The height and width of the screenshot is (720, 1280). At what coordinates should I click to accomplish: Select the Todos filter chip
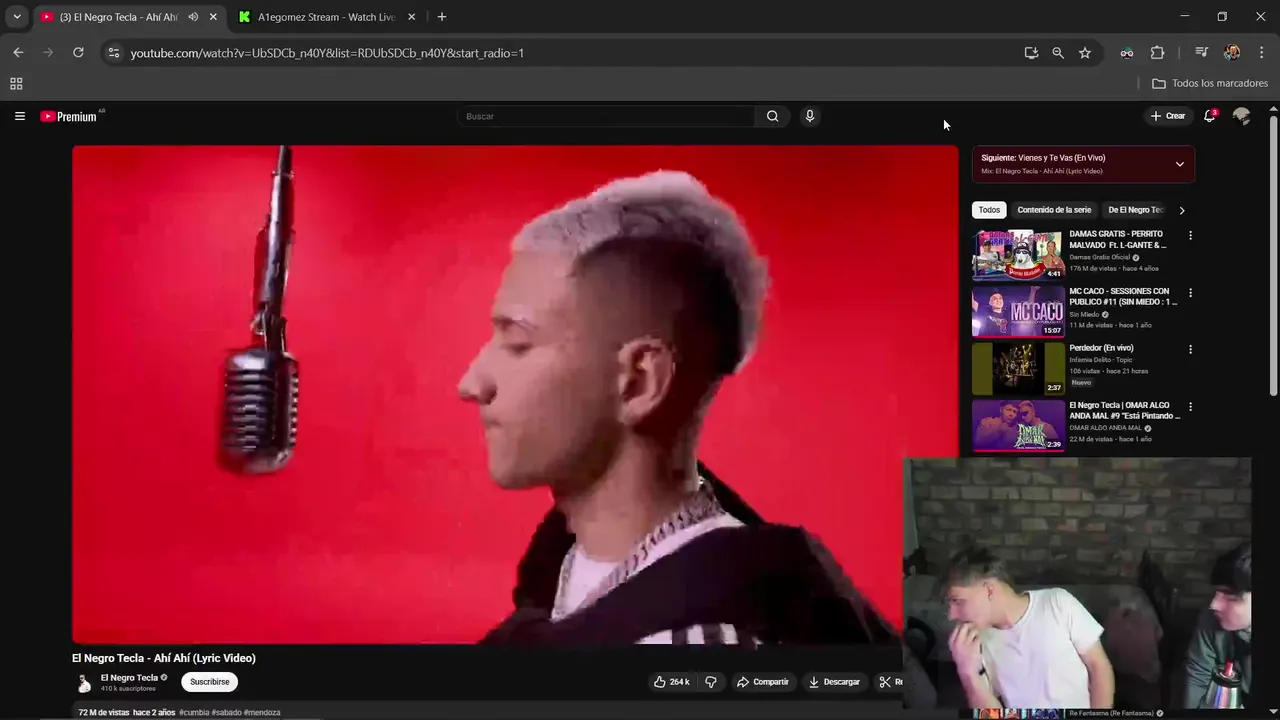pyautogui.click(x=989, y=210)
